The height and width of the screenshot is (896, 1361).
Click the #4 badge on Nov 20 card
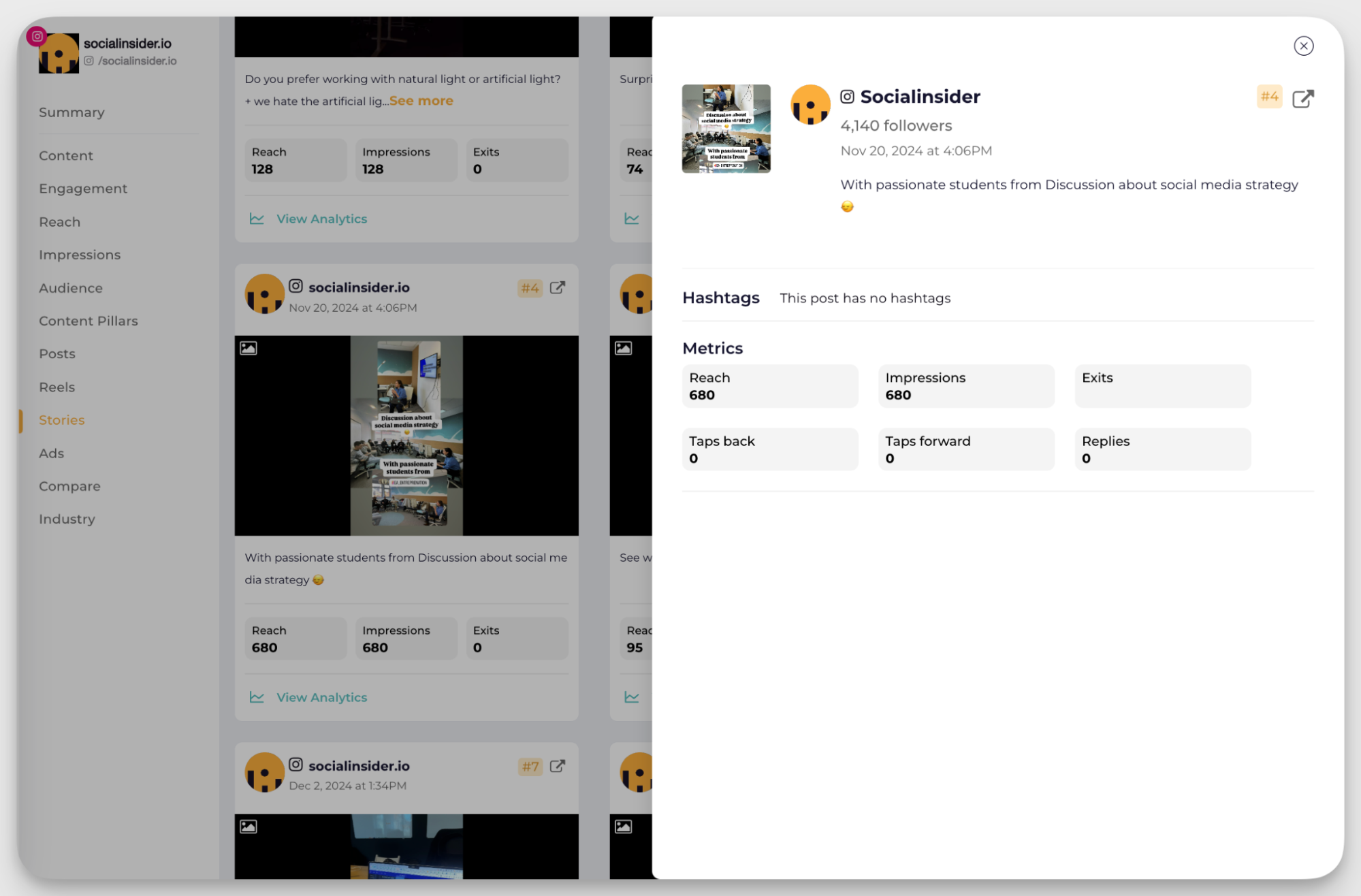pyautogui.click(x=530, y=289)
